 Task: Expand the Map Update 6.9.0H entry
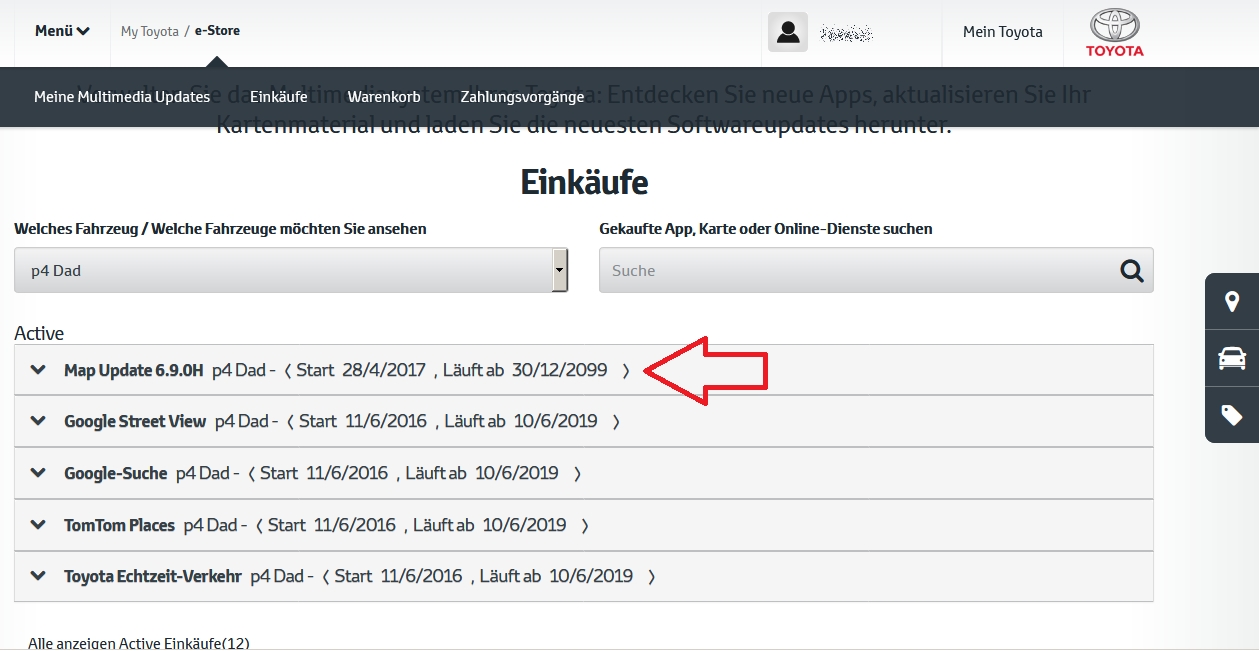tap(39, 370)
